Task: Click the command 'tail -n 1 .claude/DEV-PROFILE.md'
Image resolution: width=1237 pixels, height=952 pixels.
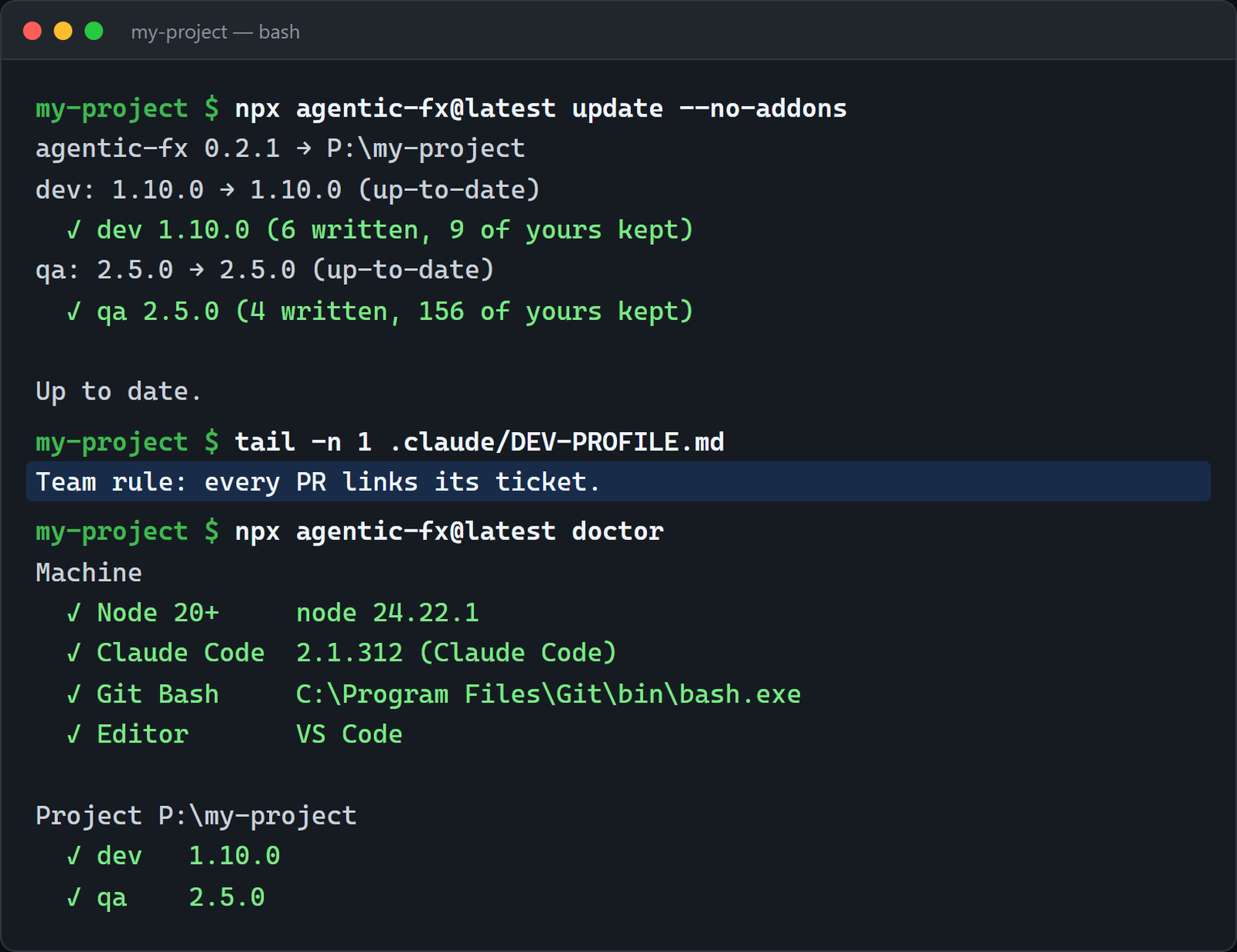Action: [479, 442]
